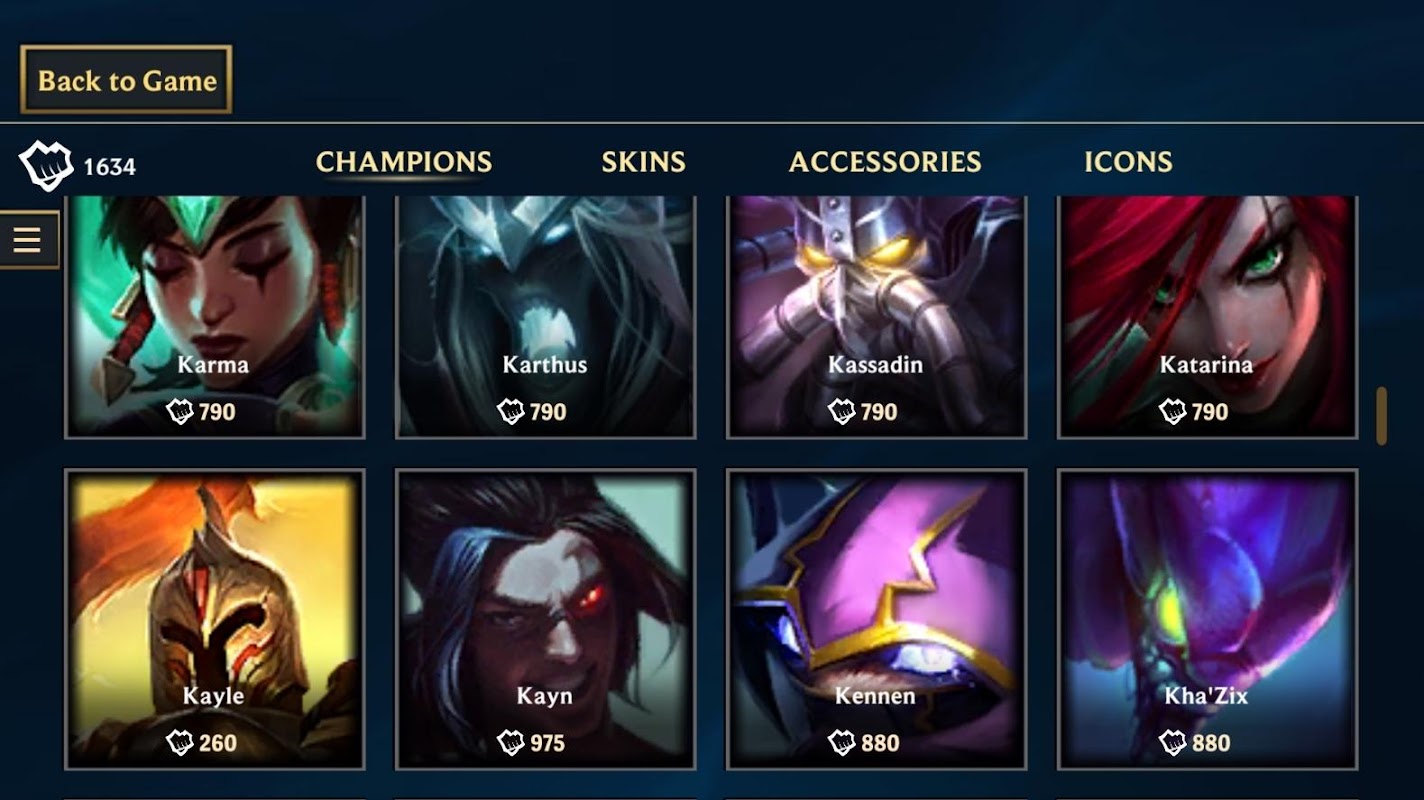Go to the Icons tab

(1128, 162)
